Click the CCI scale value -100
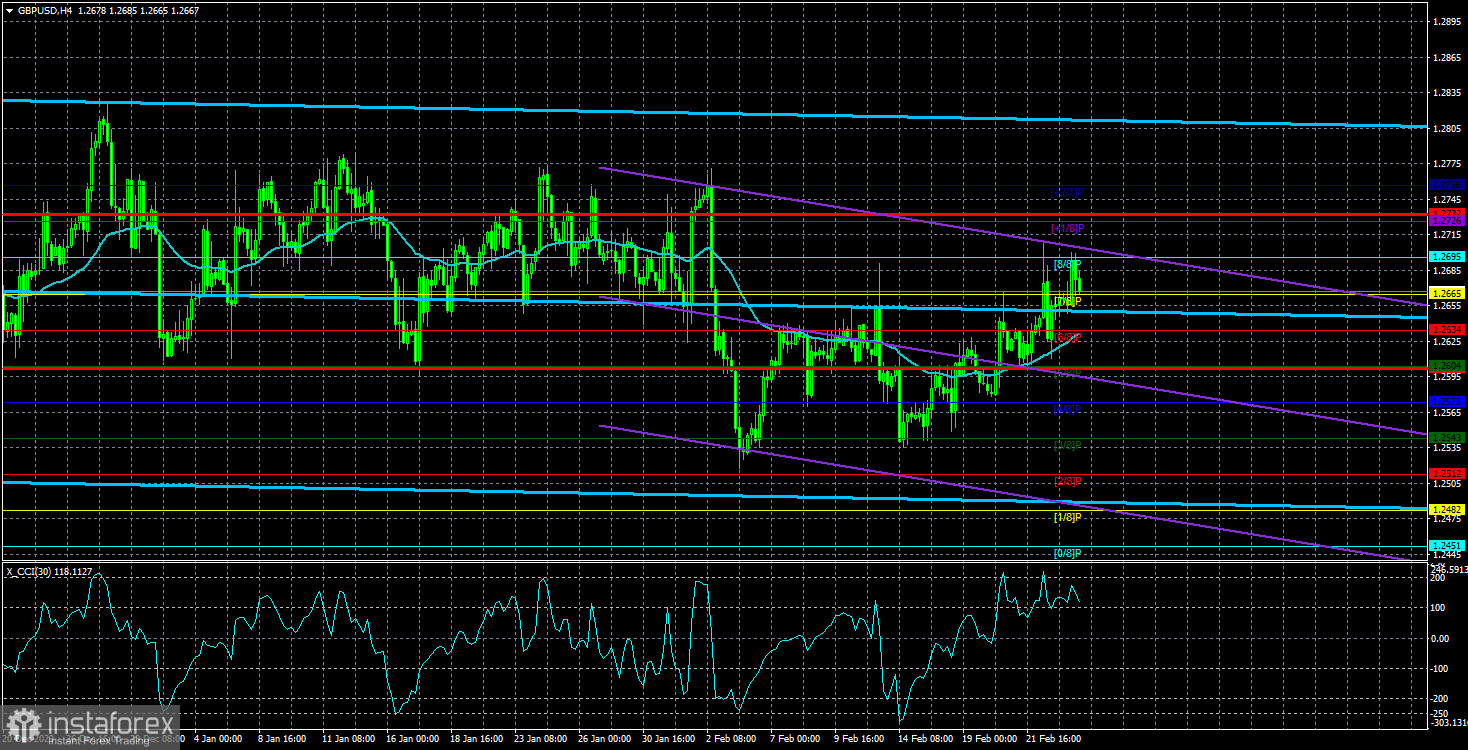The width and height of the screenshot is (1468, 750). pos(1440,667)
